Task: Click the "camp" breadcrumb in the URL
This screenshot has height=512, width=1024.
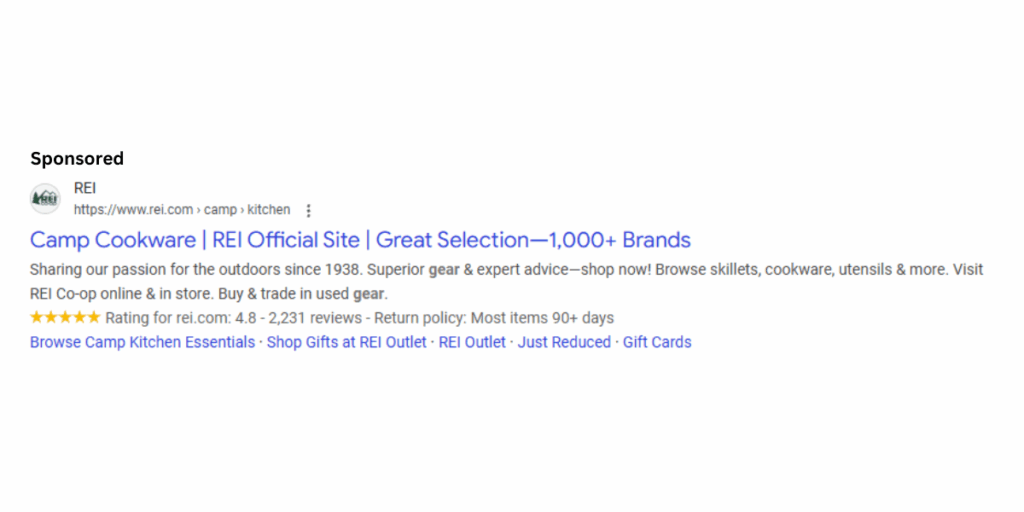Action: tap(221, 210)
